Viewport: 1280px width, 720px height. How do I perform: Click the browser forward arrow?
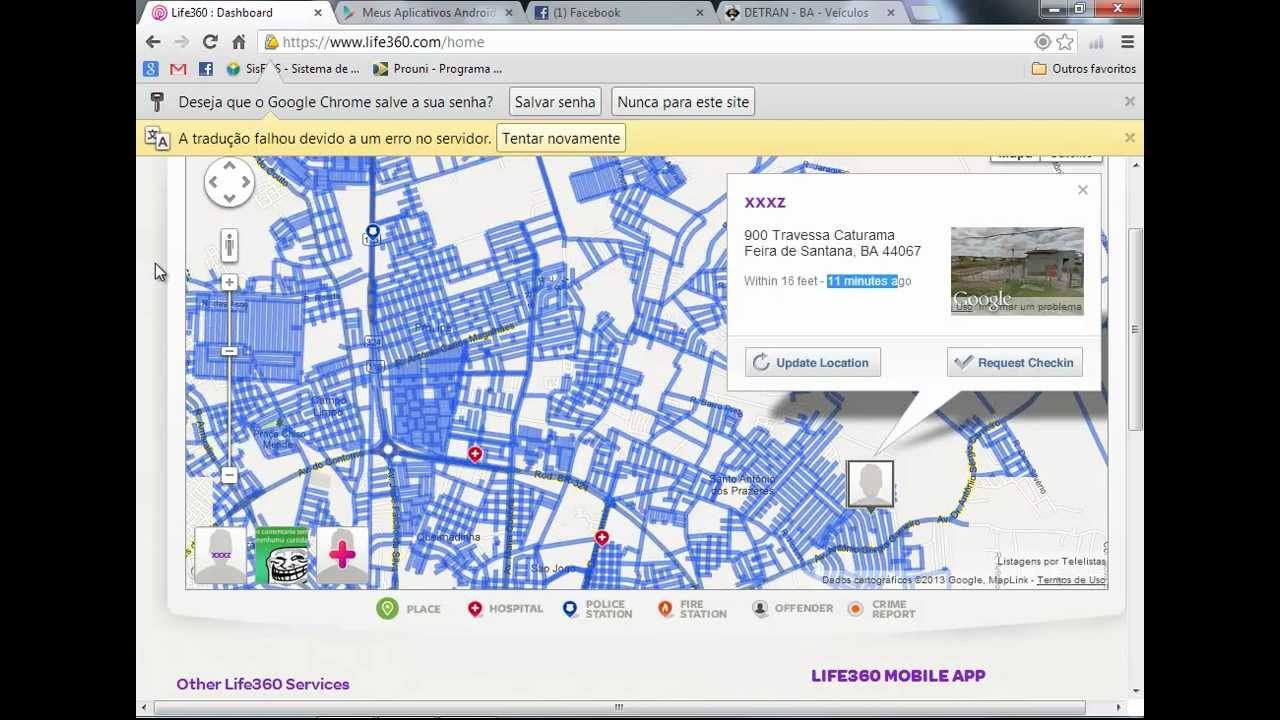coord(181,42)
